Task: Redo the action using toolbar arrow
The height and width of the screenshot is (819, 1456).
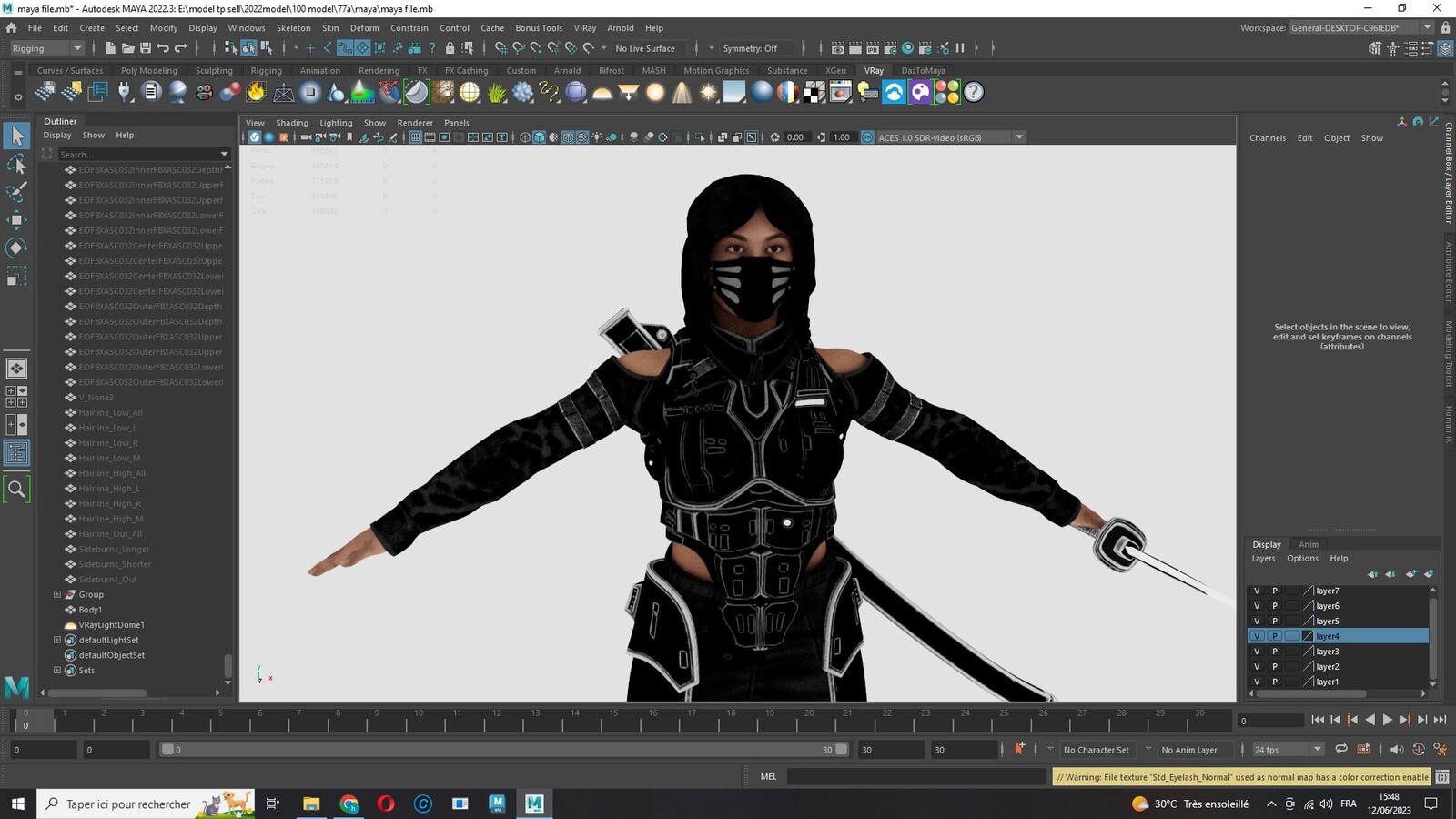Action: (180, 48)
